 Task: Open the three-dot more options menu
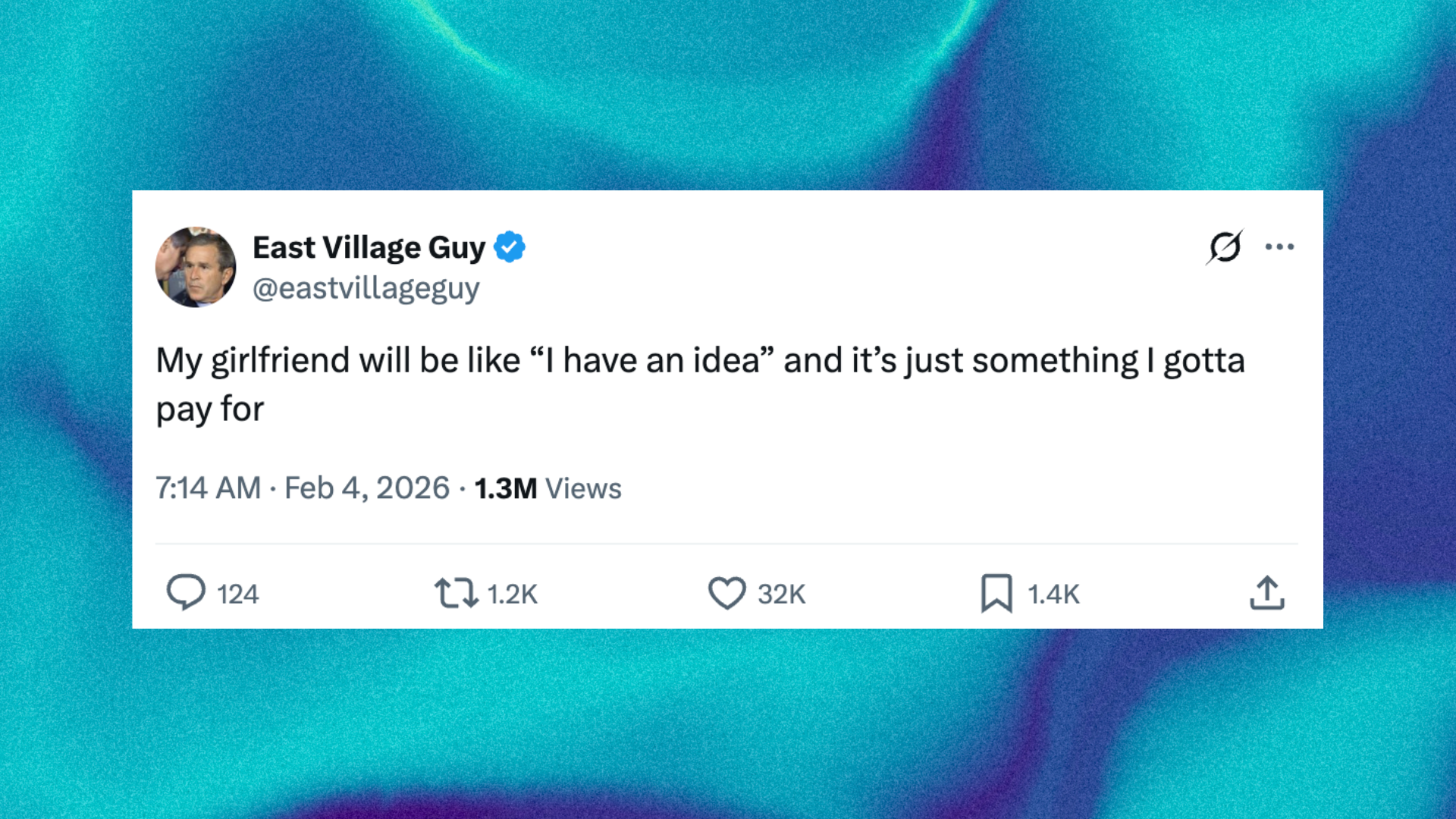(x=1279, y=246)
